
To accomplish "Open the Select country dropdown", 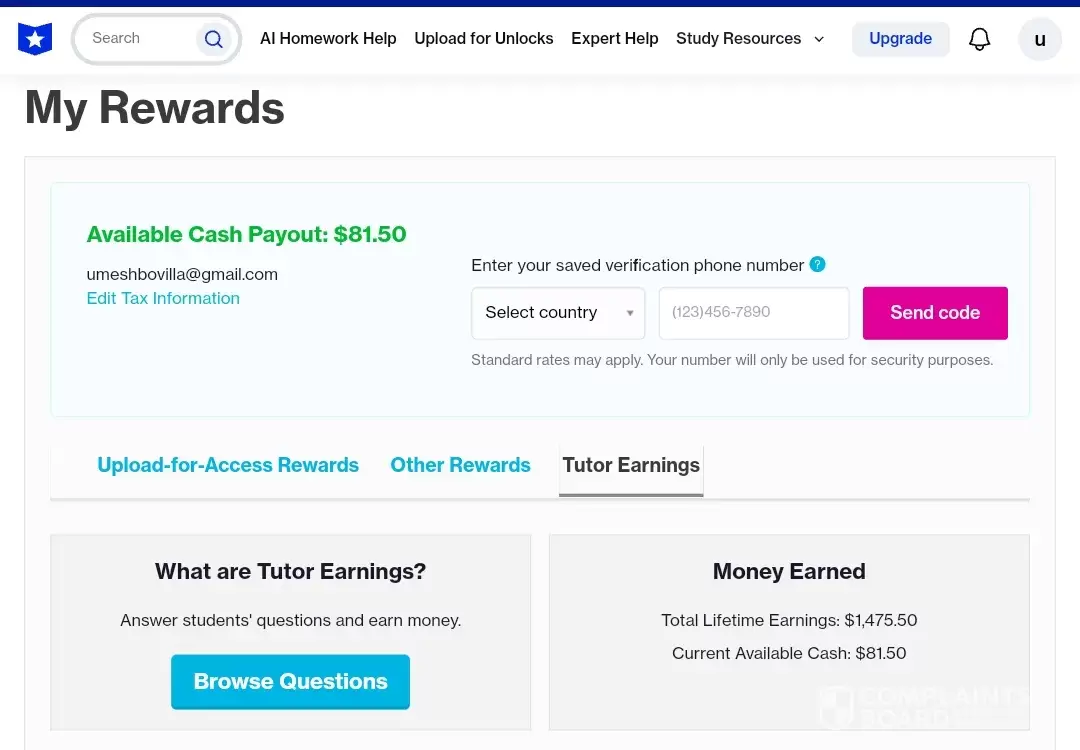I will pyautogui.click(x=558, y=313).
